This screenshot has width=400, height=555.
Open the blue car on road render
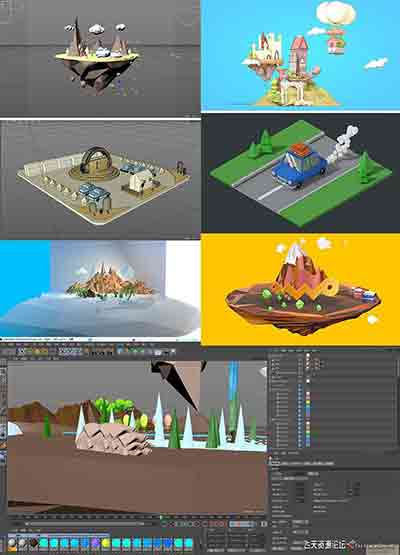[301, 173]
